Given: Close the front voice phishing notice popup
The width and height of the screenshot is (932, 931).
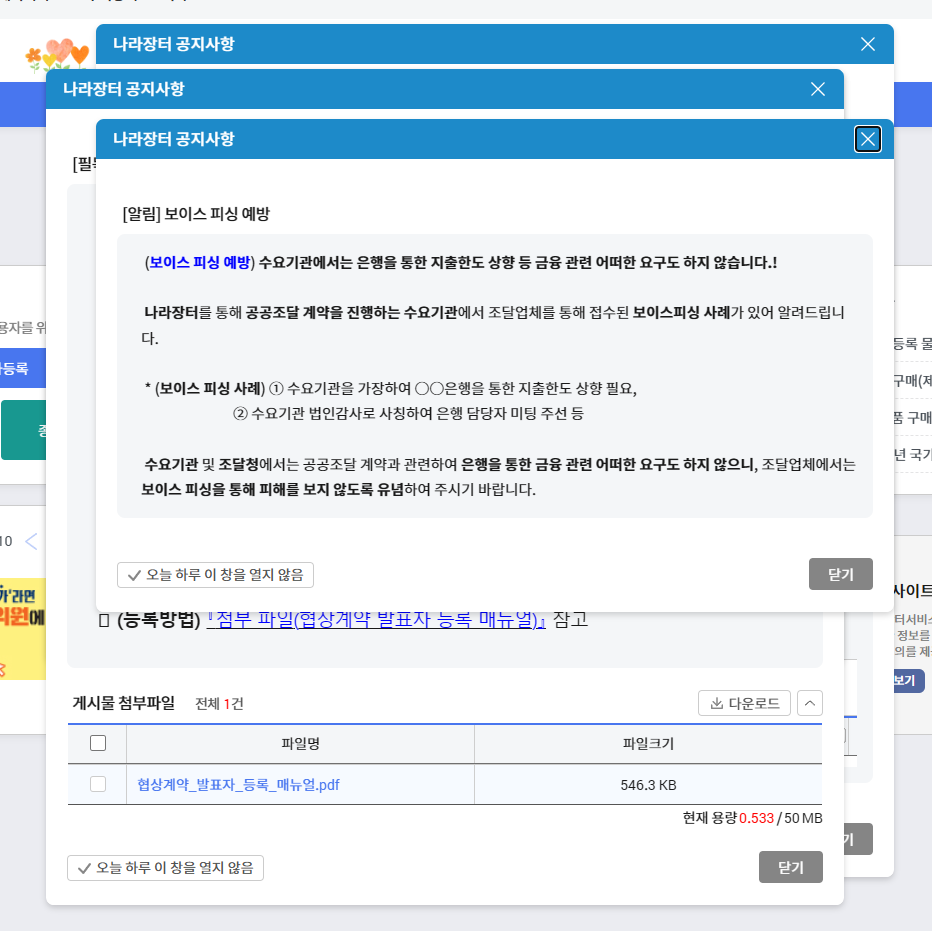Looking at the screenshot, I should click(867, 139).
